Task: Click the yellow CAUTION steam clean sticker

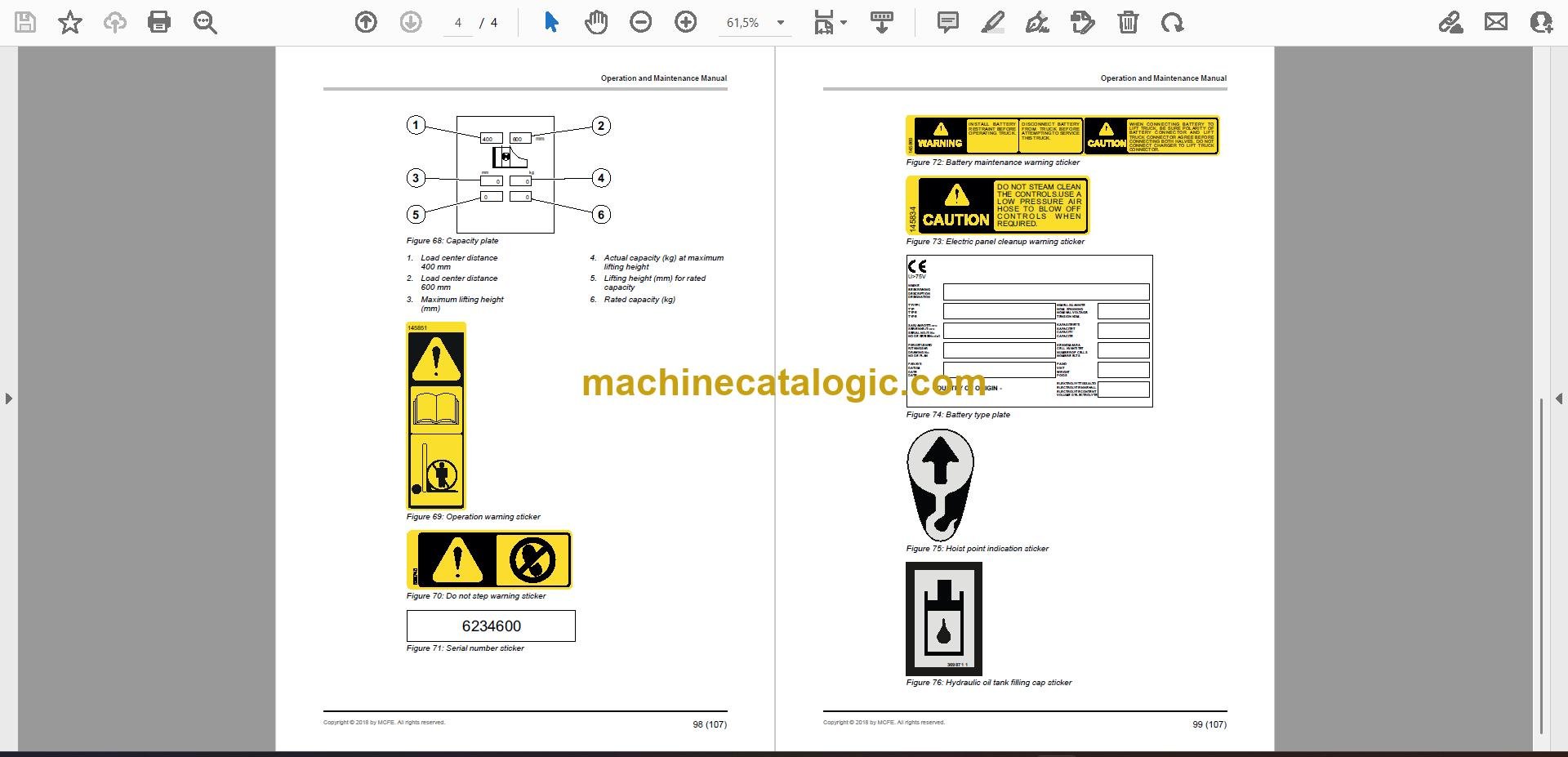Action: (998, 206)
